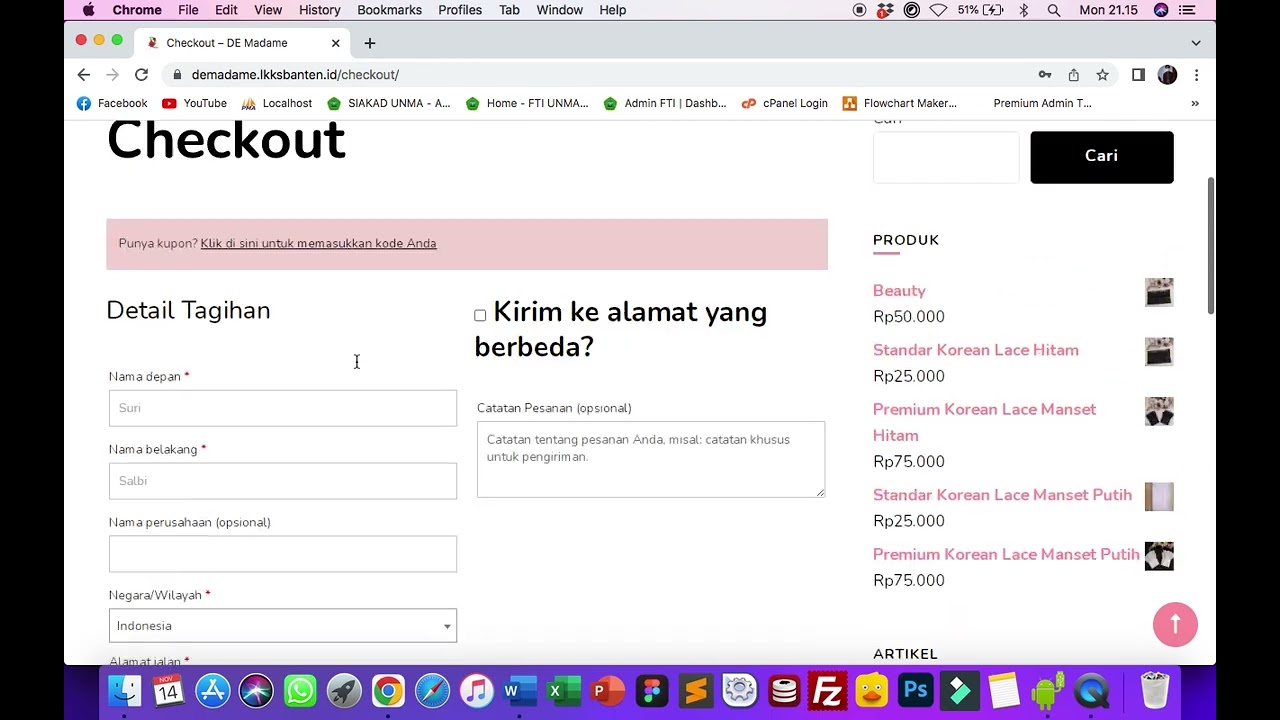Screen dimensions: 1280x720
Task: Open the cPanel Login bookmark
Action: pyautogui.click(x=784, y=103)
